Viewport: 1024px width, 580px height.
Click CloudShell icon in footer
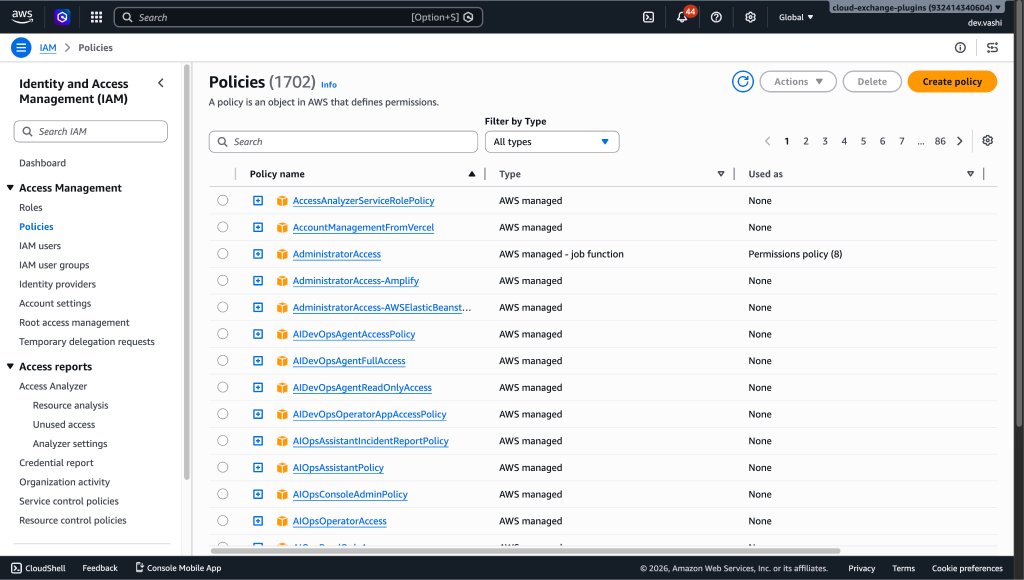coord(16,568)
